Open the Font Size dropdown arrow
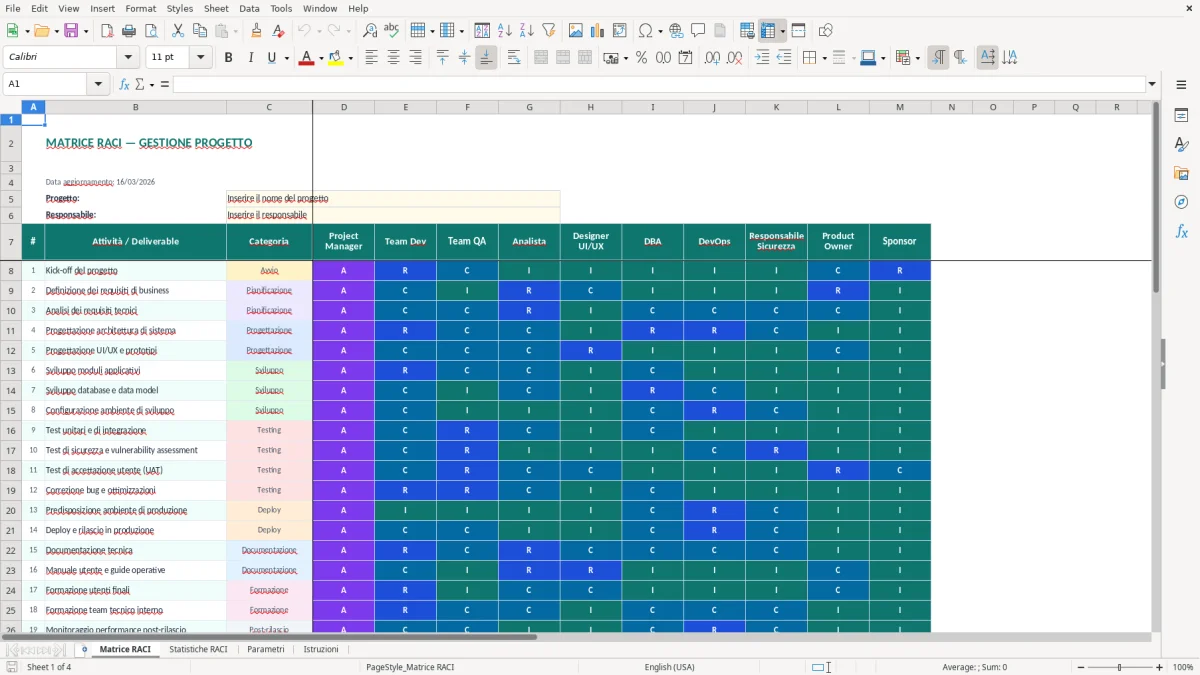This screenshot has width=1200, height=675. point(201,58)
